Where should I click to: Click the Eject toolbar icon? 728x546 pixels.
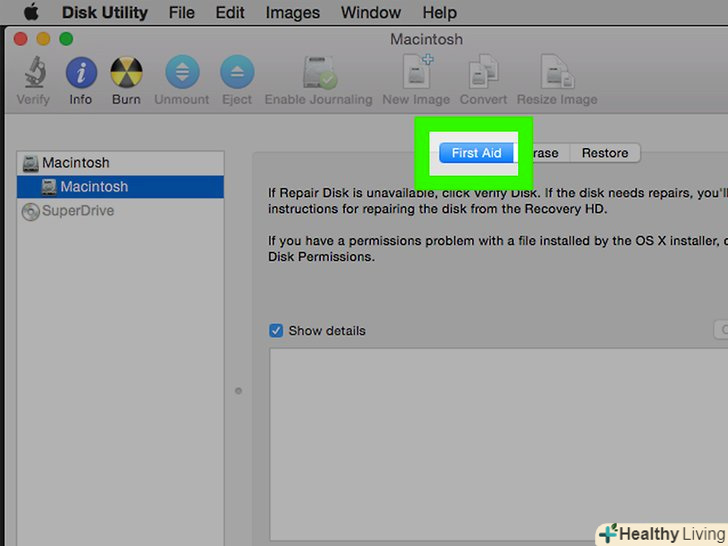[x=237, y=72]
